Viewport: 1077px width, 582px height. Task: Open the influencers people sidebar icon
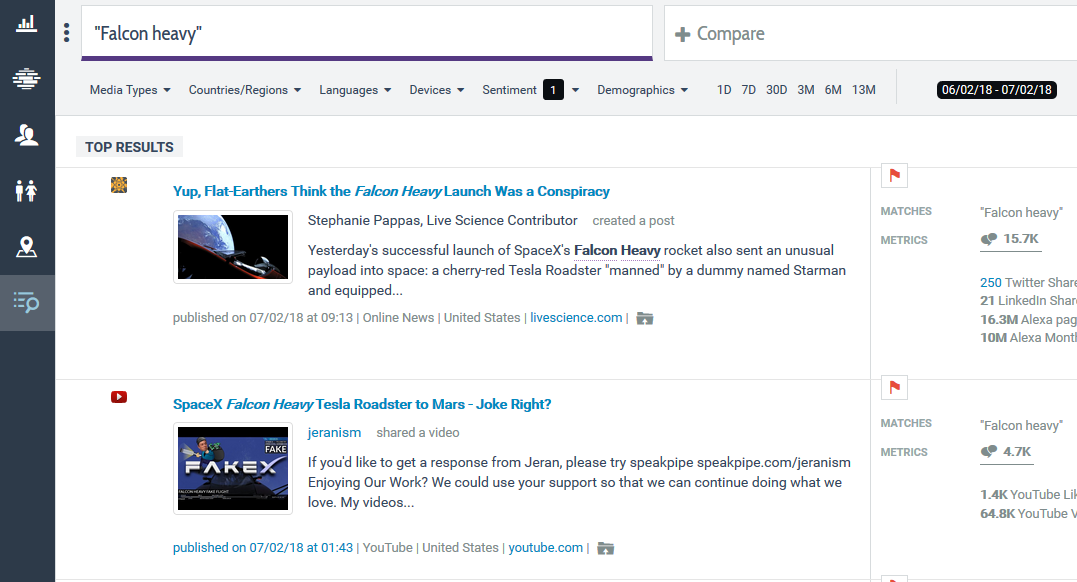[26, 135]
